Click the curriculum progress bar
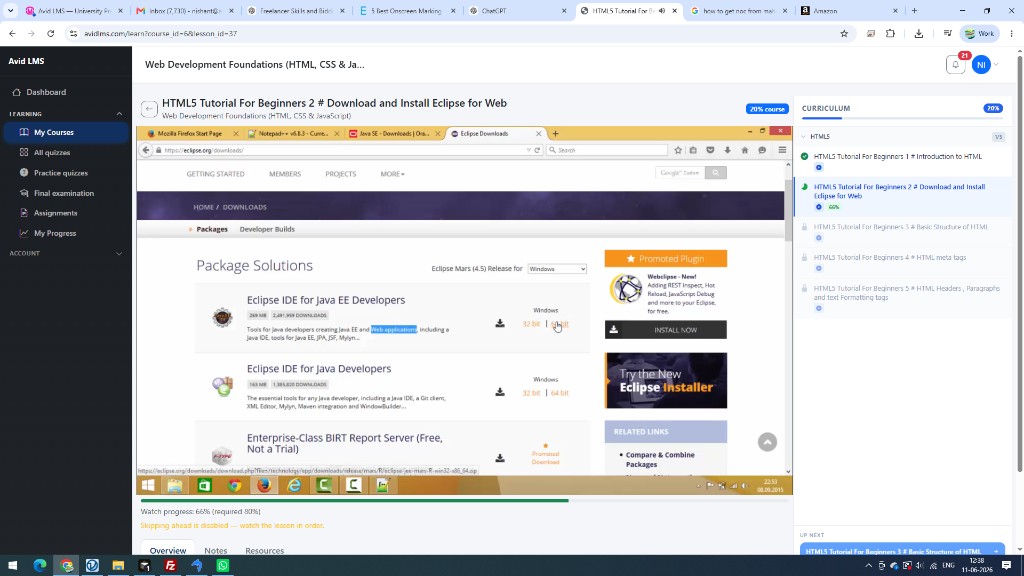This screenshot has width=1024, height=576. point(902,118)
